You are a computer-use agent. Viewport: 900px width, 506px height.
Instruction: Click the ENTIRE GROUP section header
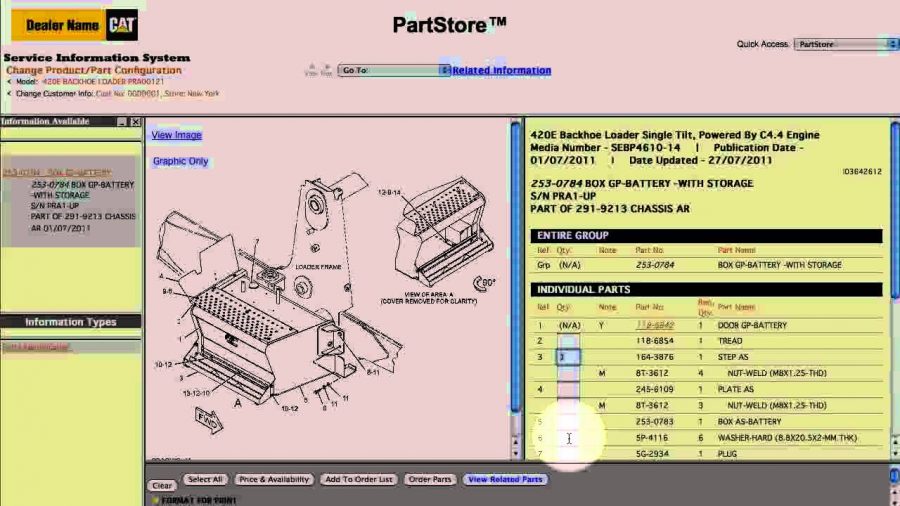706,235
